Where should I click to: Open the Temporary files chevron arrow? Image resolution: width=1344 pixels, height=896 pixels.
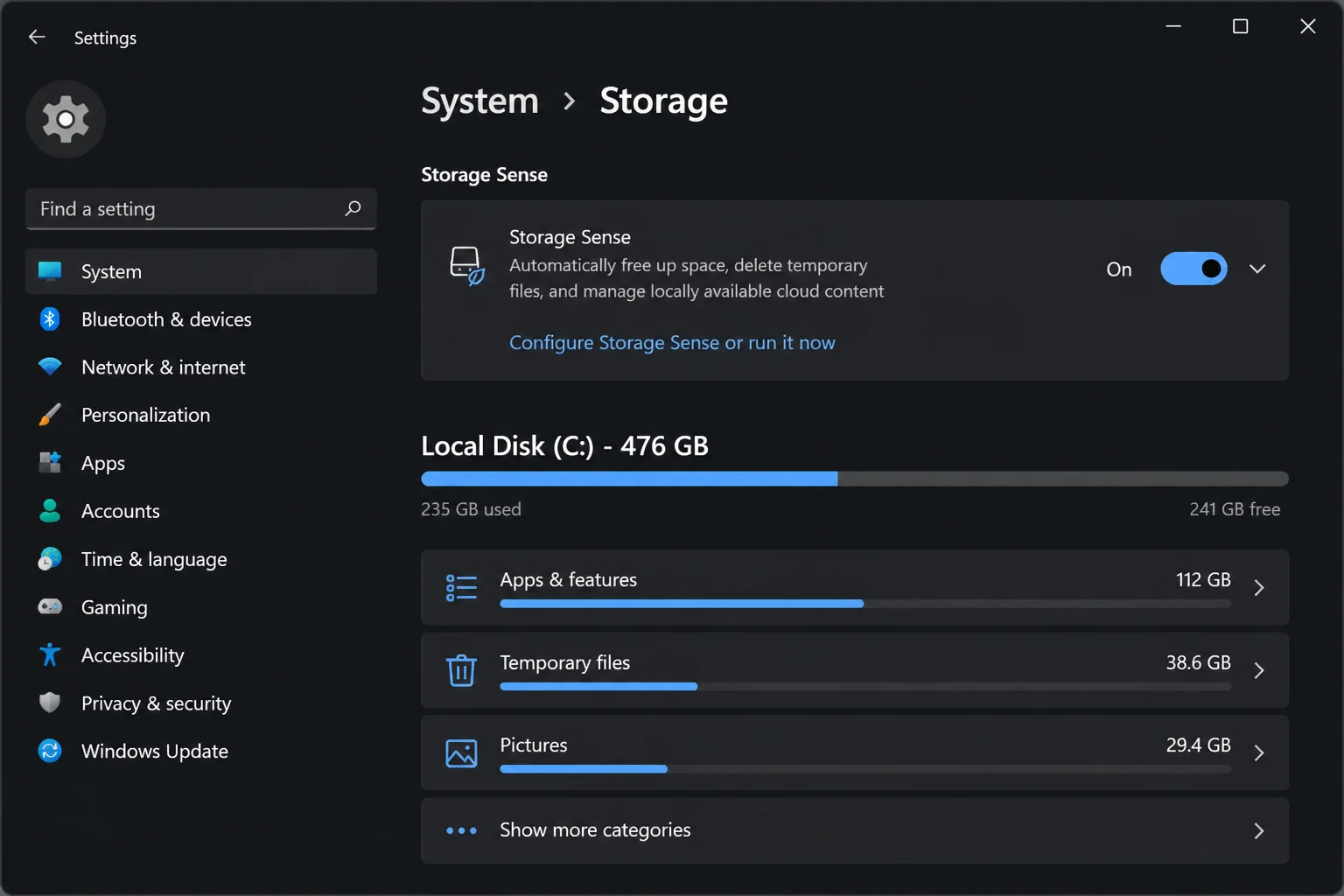tap(1259, 670)
